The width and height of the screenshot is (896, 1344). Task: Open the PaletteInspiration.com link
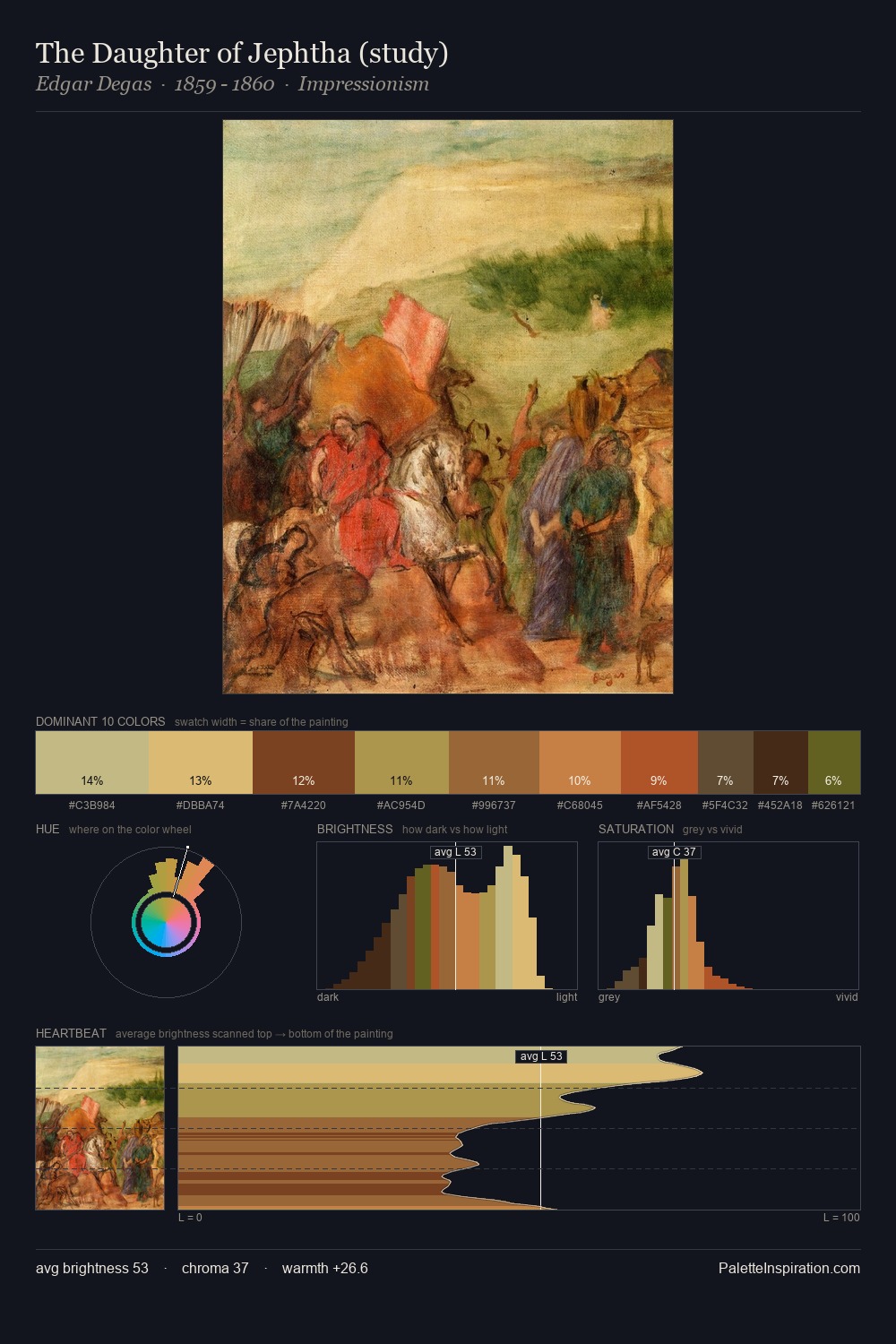[789, 1268]
